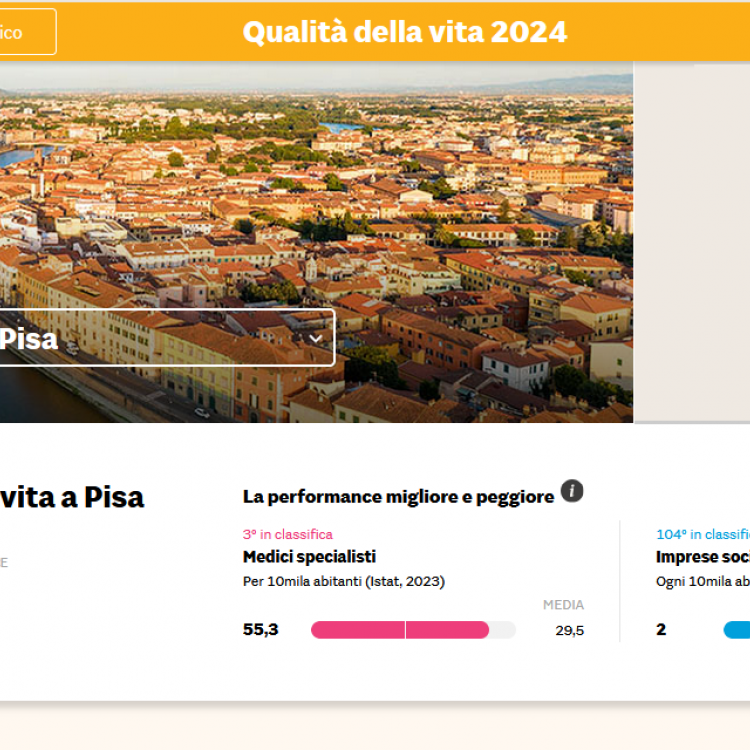Click the MEDIA label above average
The height and width of the screenshot is (750, 750).
[x=563, y=605]
